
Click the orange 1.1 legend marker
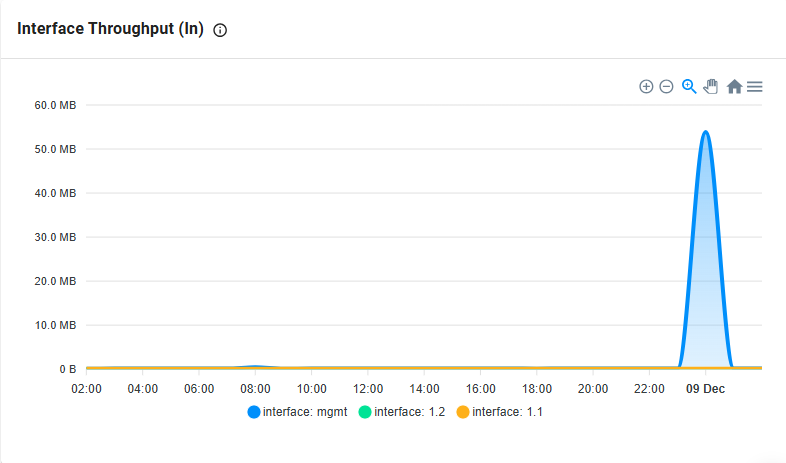pyautogui.click(x=463, y=412)
